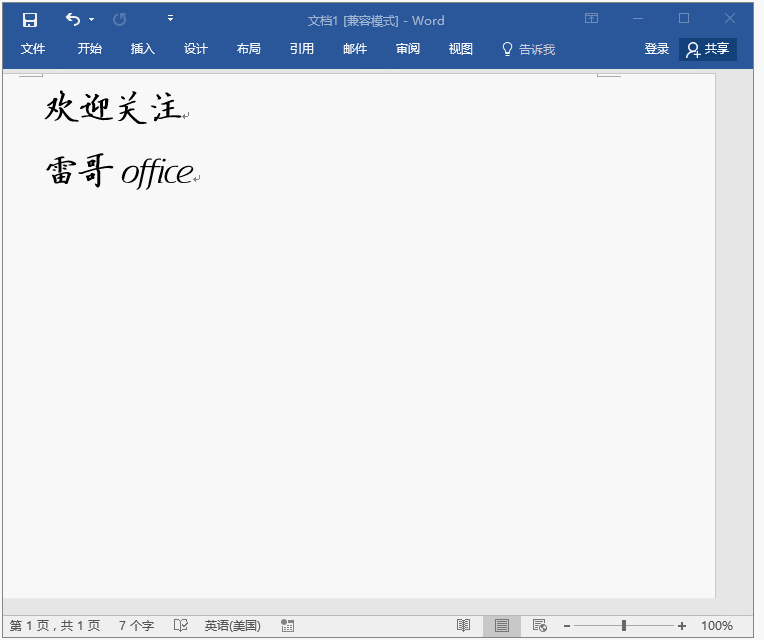Click the greyed-out redo icon
Image resolution: width=764 pixels, height=640 pixels.
[x=119, y=19]
